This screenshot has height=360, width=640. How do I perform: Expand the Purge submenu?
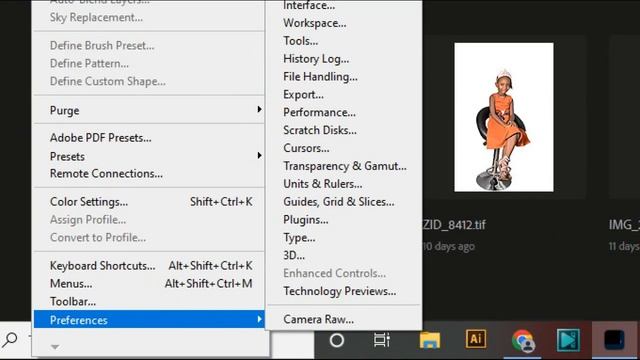[x=149, y=110]
